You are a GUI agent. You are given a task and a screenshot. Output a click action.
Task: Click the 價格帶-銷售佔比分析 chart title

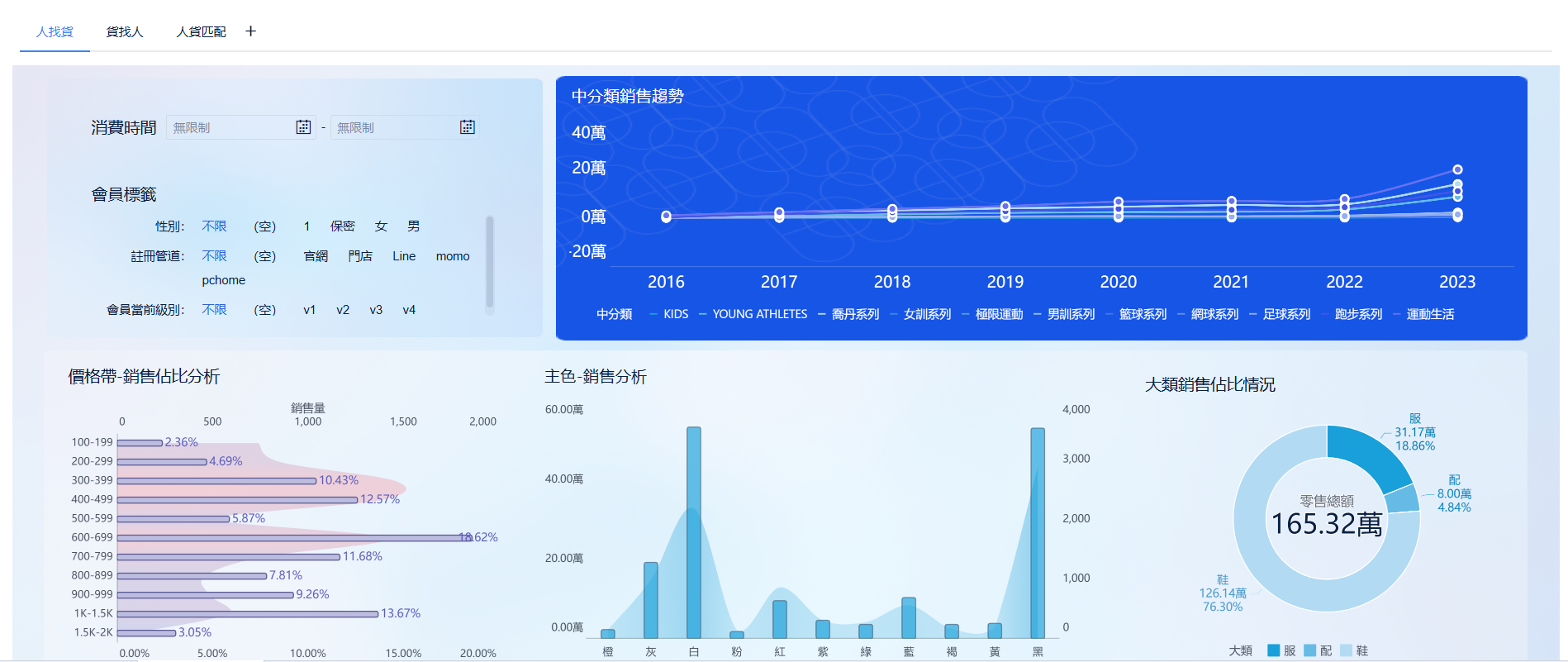[144, 377]
